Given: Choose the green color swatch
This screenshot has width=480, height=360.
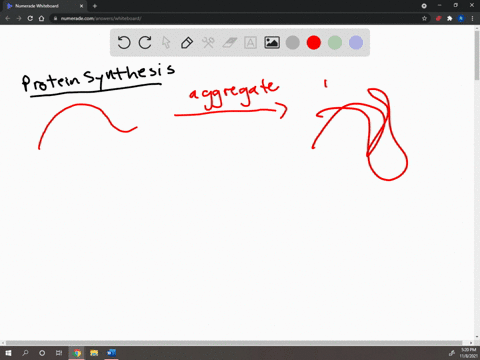Looking at the screenshot, I should pos(335,43).
